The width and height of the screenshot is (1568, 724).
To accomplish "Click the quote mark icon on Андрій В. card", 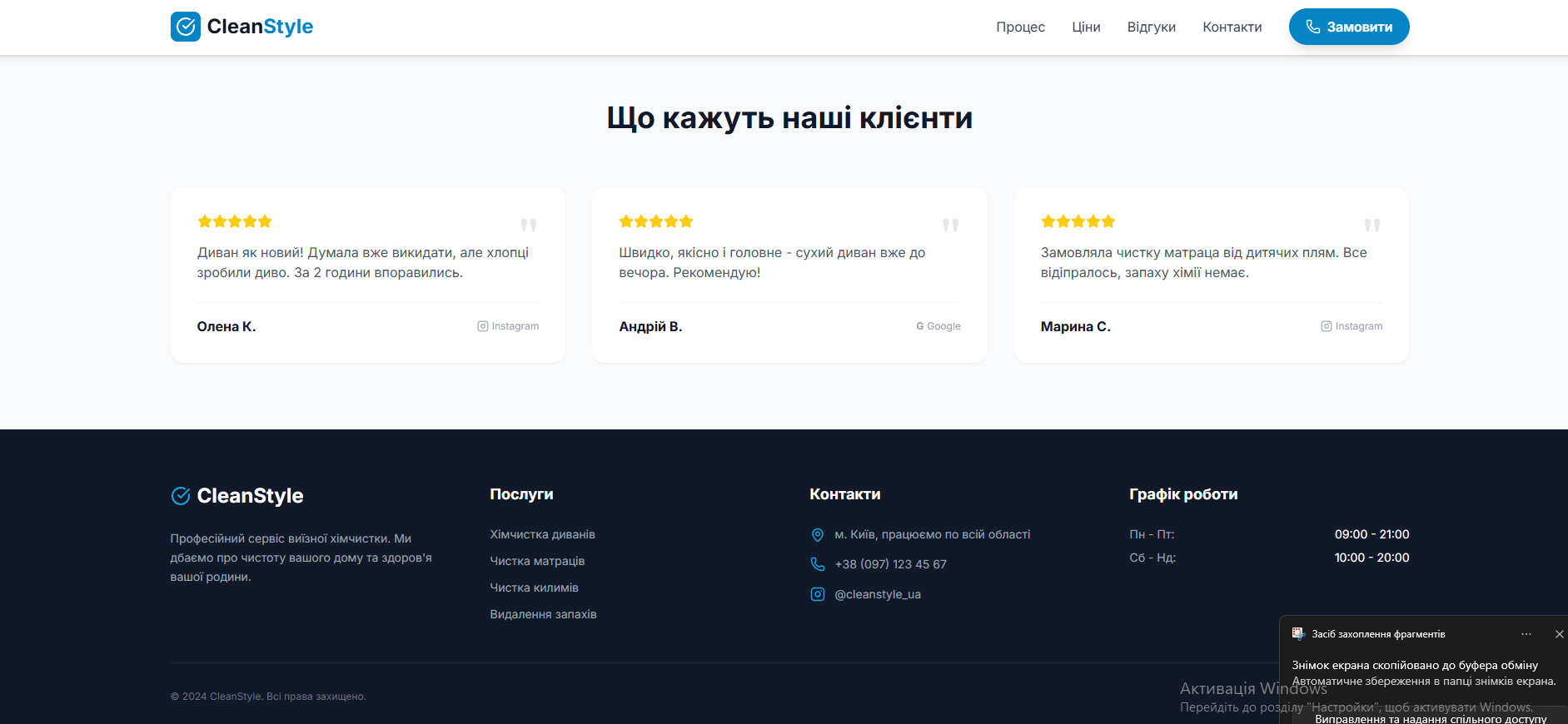I will (x=951, y=226).
